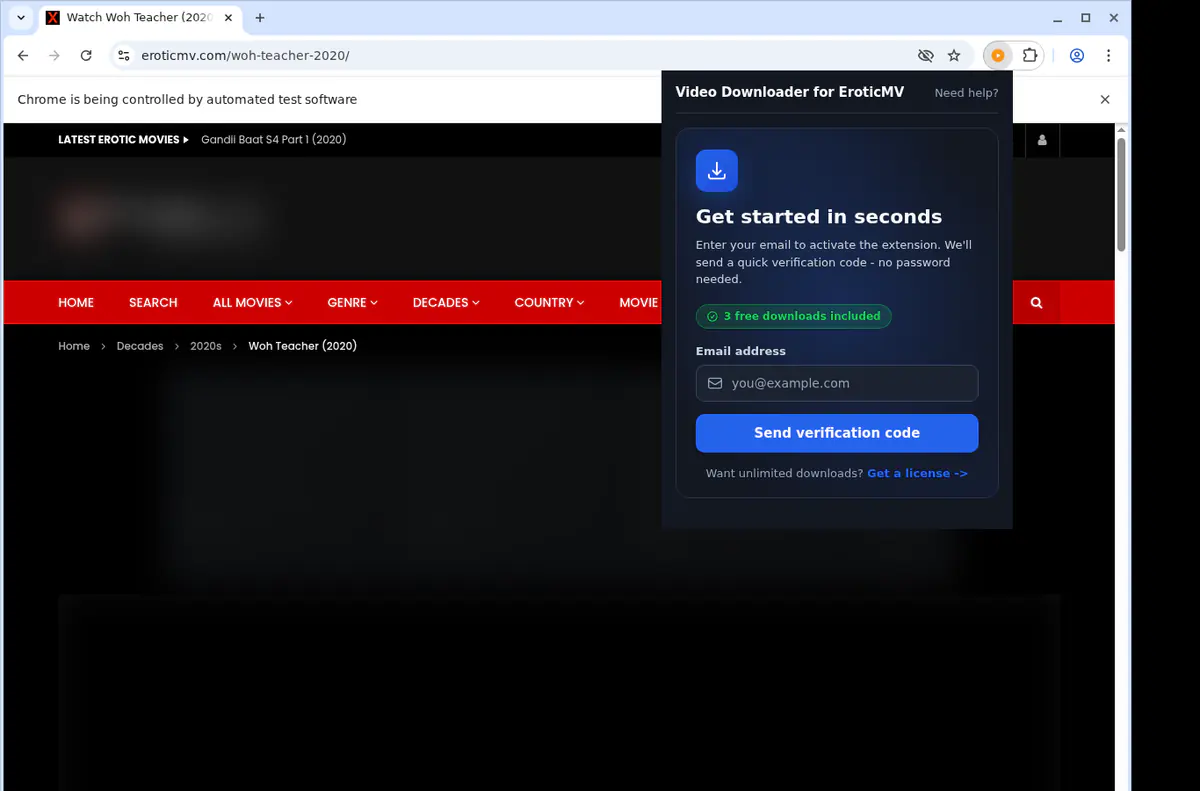Image resolution: width=1200 pixels, height=791 pixels.
Task: Click the 3 free downloads included badge
Action: point(793,316)
